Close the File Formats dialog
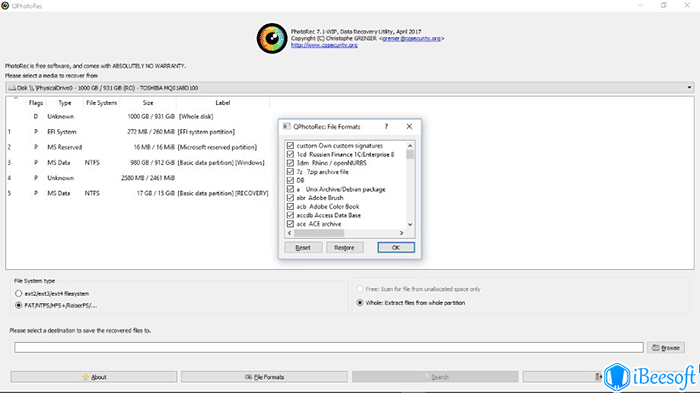 409,126
